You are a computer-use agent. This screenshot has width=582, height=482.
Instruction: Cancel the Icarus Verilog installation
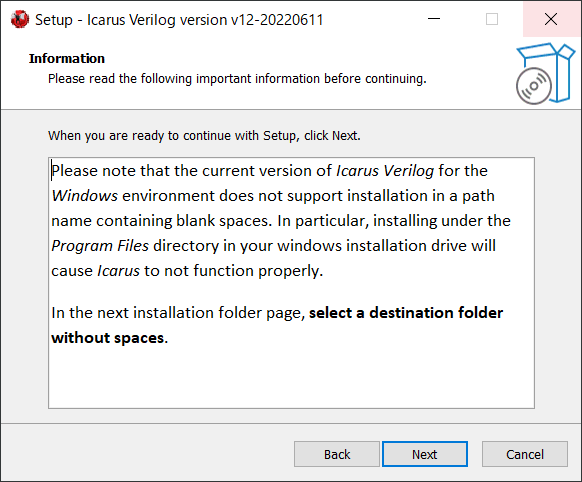524,454
